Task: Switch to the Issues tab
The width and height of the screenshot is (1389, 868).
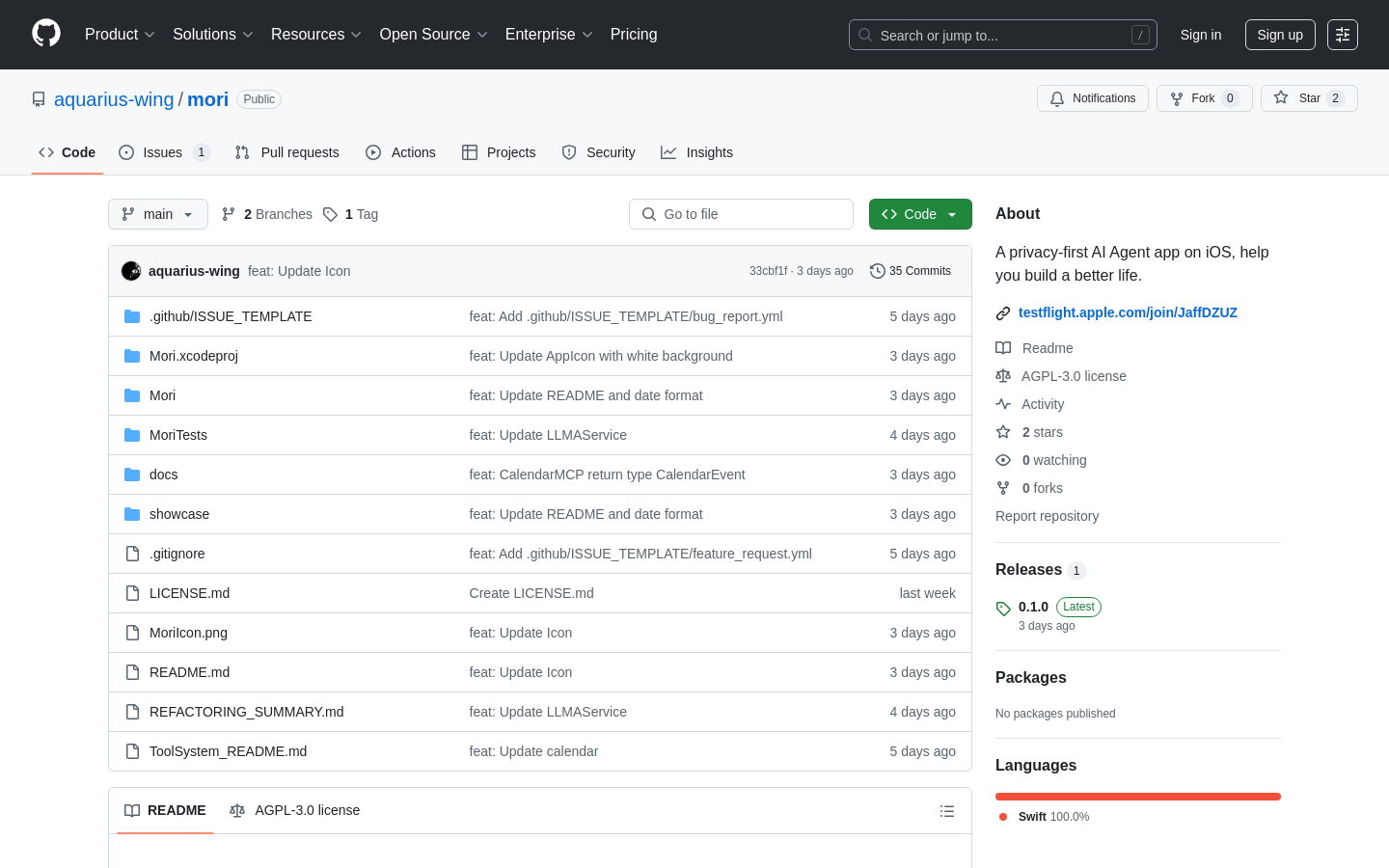Action: click(x=164, y=152)
